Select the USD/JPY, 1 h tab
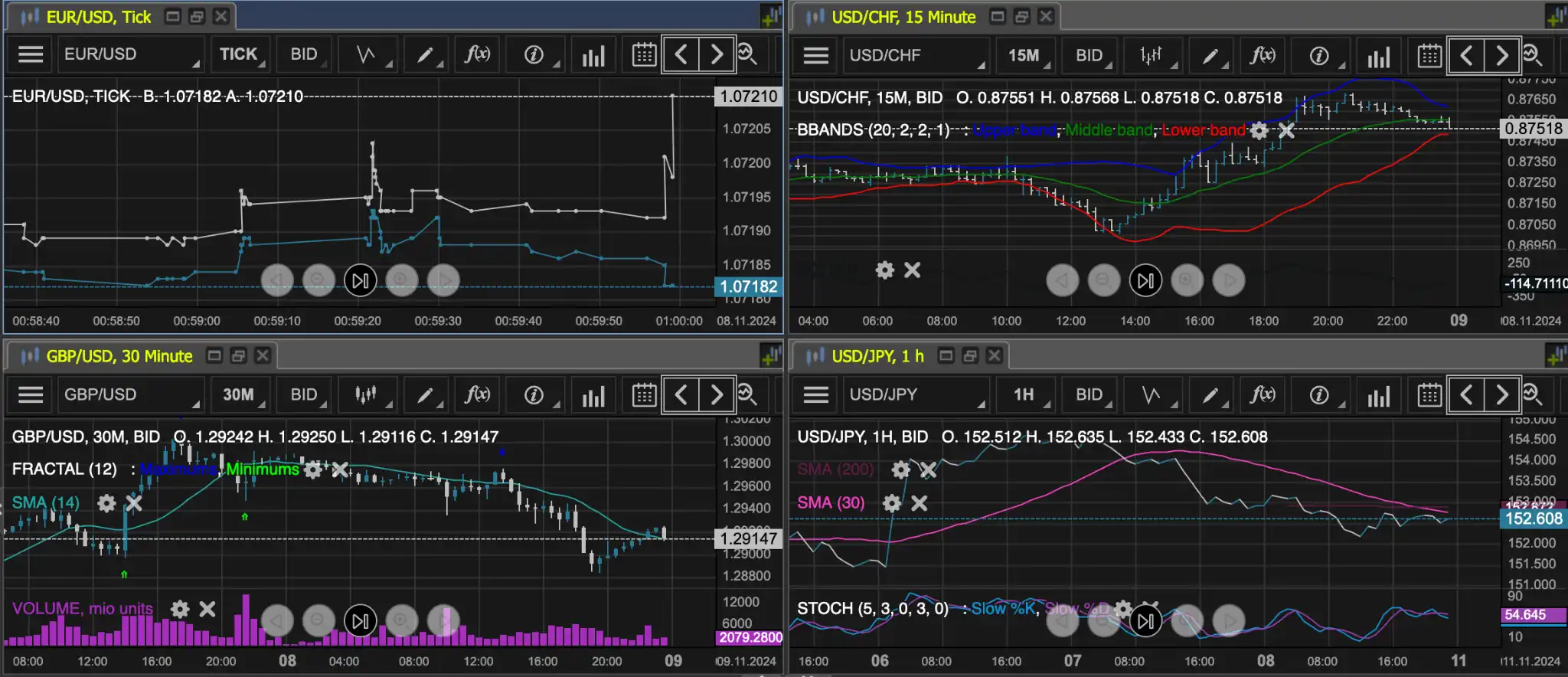1568x677 pixels. pyautogui.click(x=877, y=356)
